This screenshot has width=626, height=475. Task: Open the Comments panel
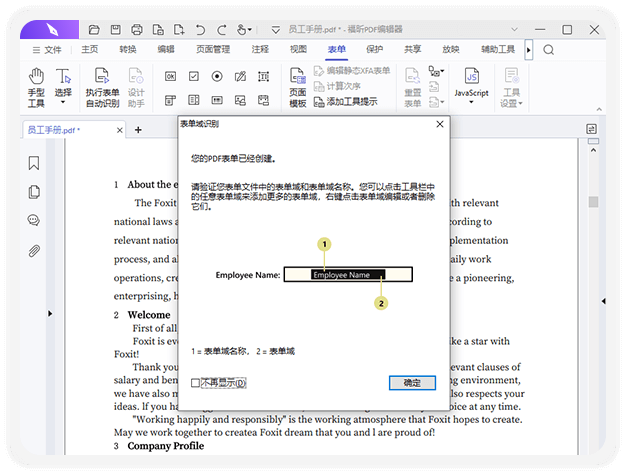click(34, 220)
